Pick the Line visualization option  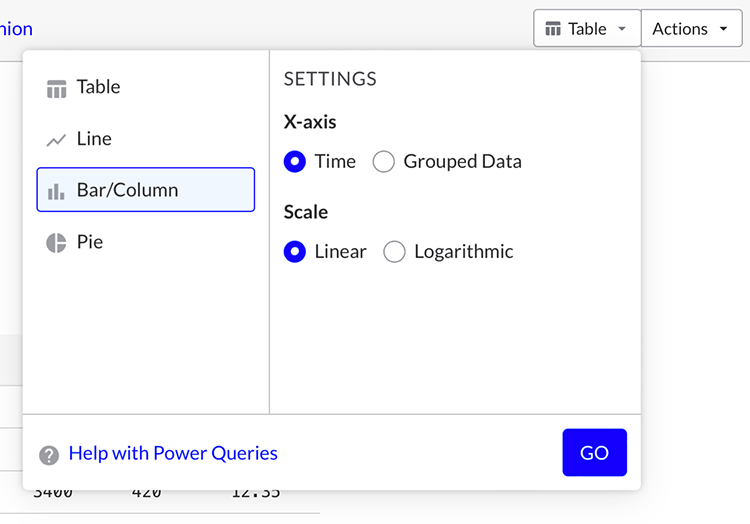(x=94, y=139)
